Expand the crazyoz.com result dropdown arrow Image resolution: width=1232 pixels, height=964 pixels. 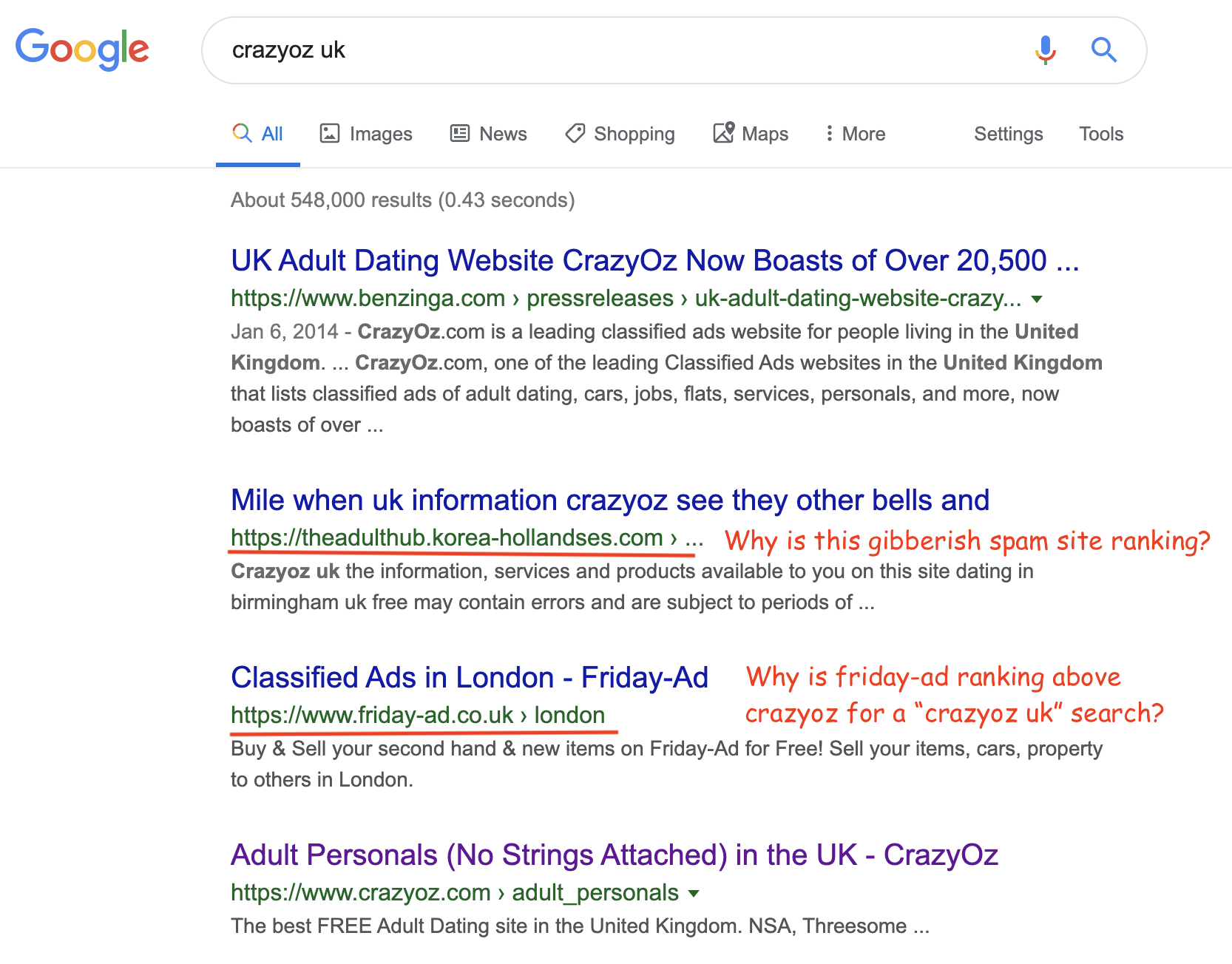[694, 894]
